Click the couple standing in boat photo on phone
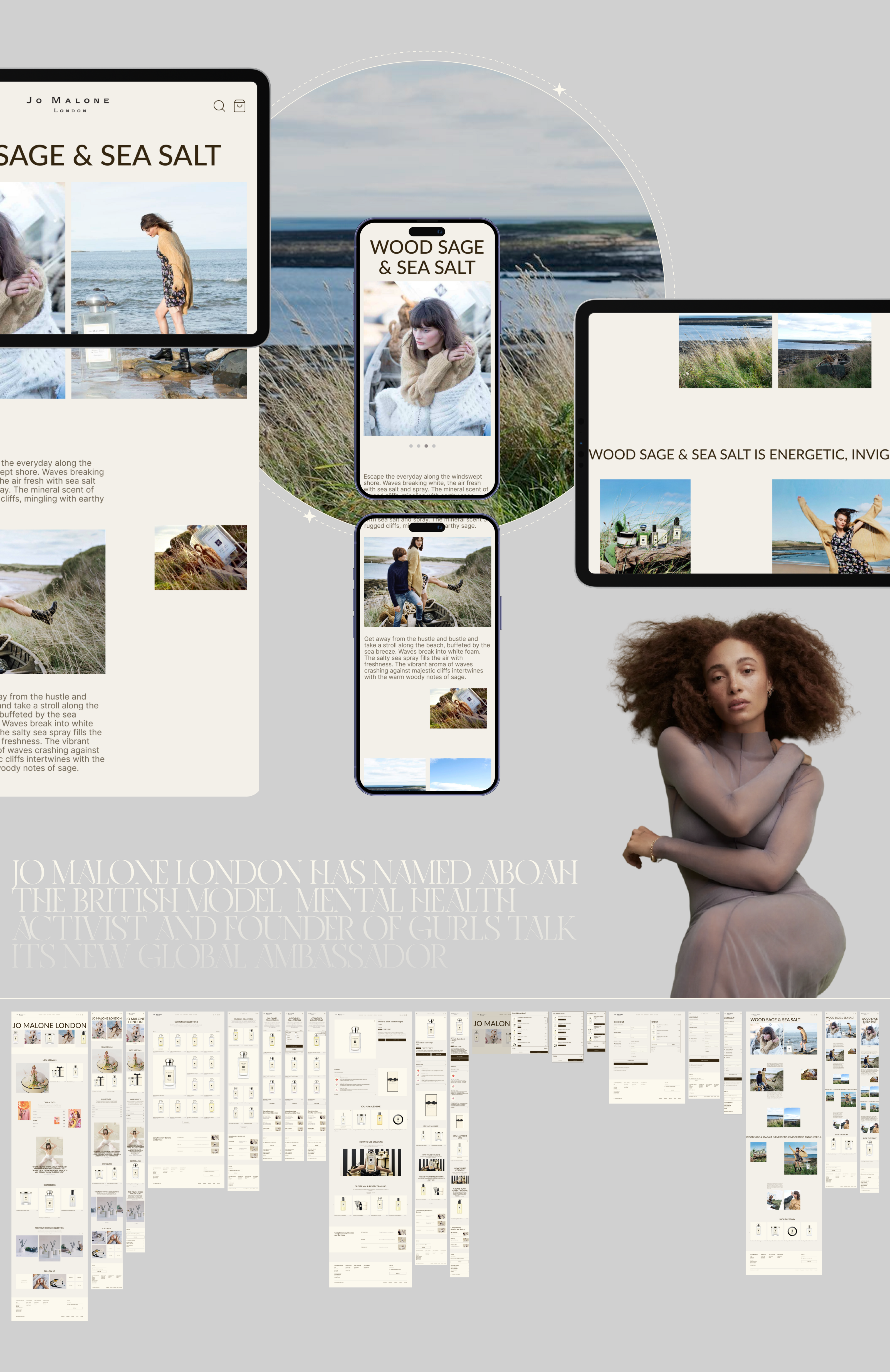 tap(427, 582)
